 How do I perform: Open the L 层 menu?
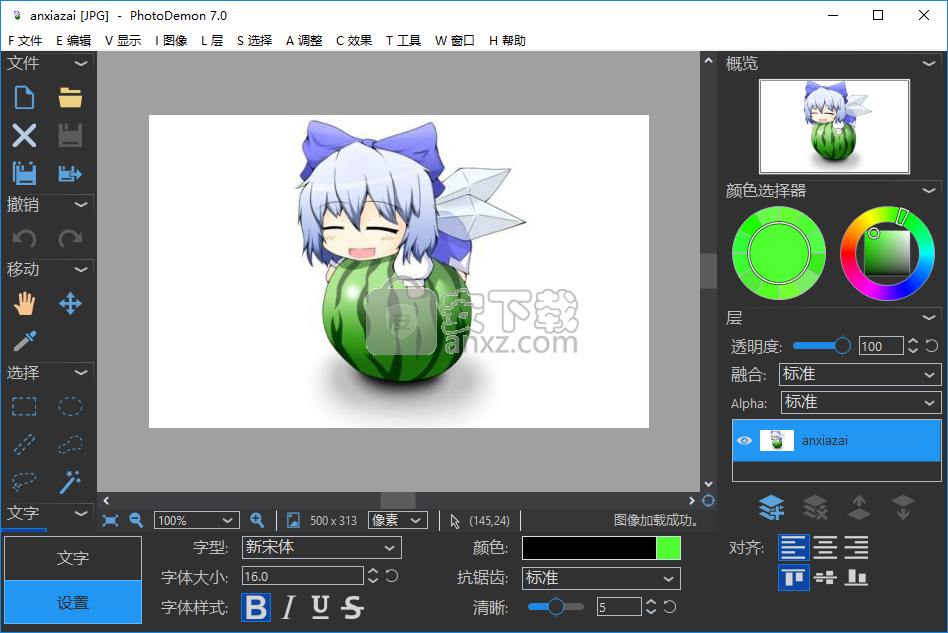(x=212, y=41)
